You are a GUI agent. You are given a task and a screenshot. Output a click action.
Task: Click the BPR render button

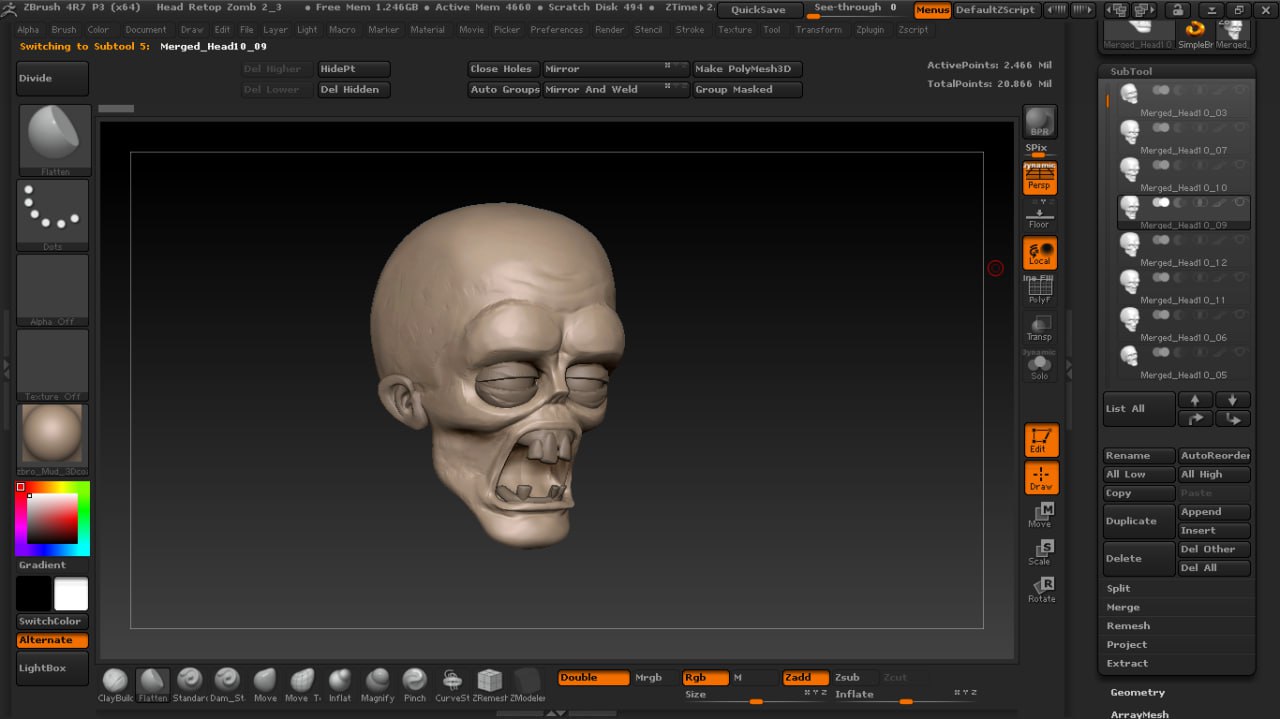pos(1040,122)
